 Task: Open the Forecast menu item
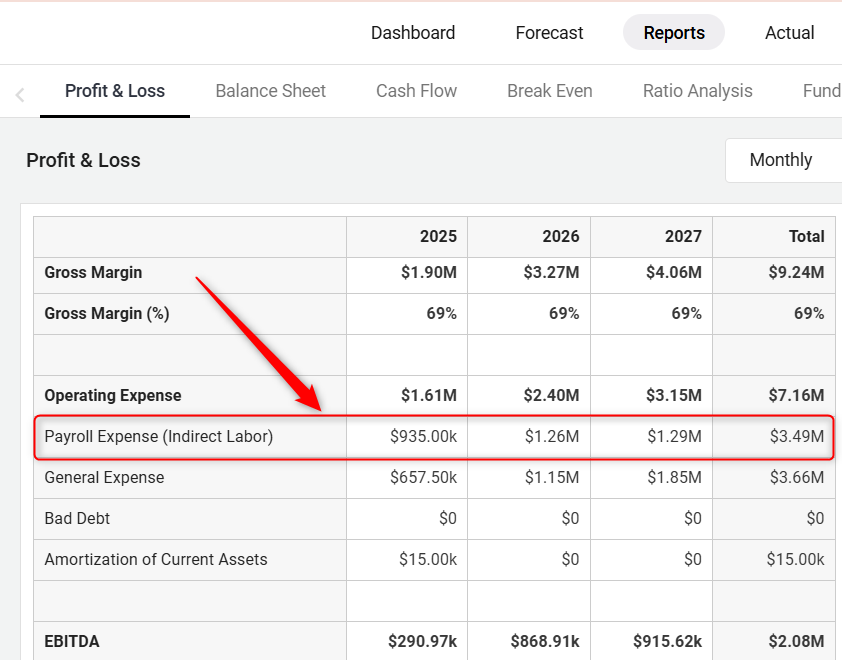pyautogui.click(x=549, y=33)
